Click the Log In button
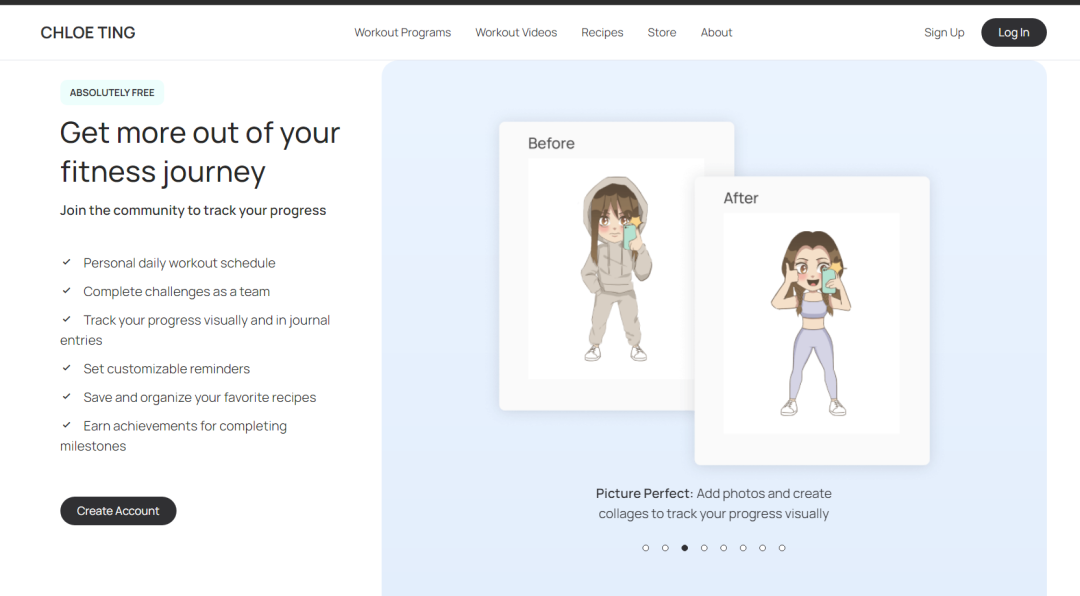Viewport: 1080px width, 596px height. [1013, 32]
